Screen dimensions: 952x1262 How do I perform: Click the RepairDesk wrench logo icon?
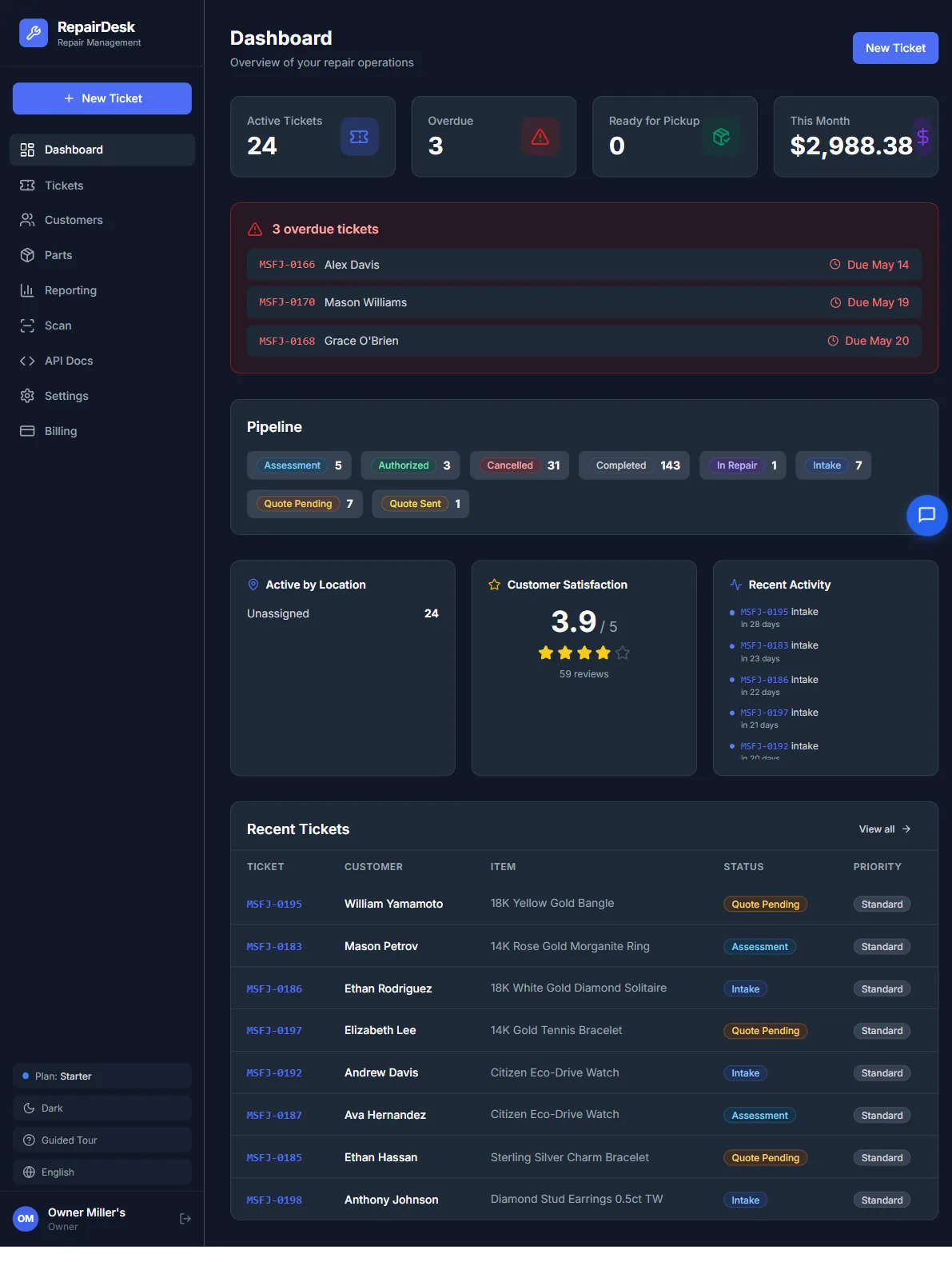tap(34, 33)
